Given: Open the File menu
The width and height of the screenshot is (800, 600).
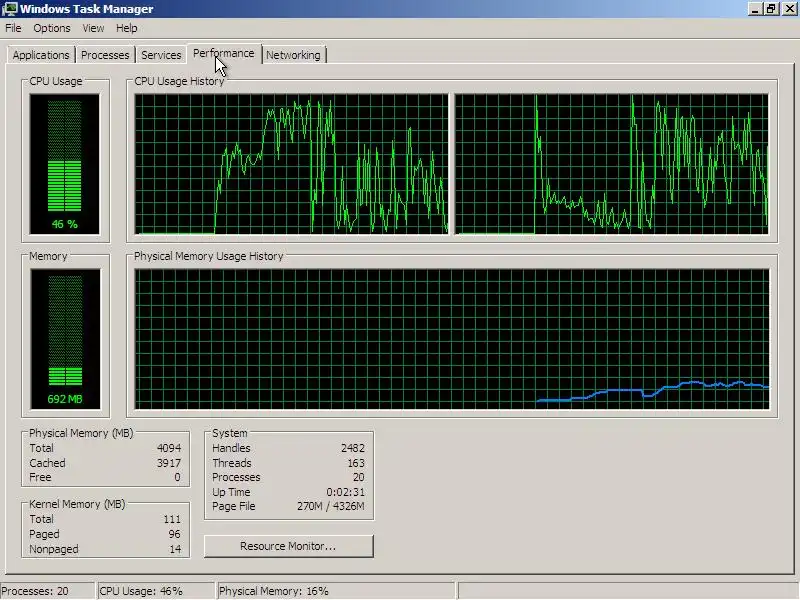Looking at the screenshot, I should [13, 29].
